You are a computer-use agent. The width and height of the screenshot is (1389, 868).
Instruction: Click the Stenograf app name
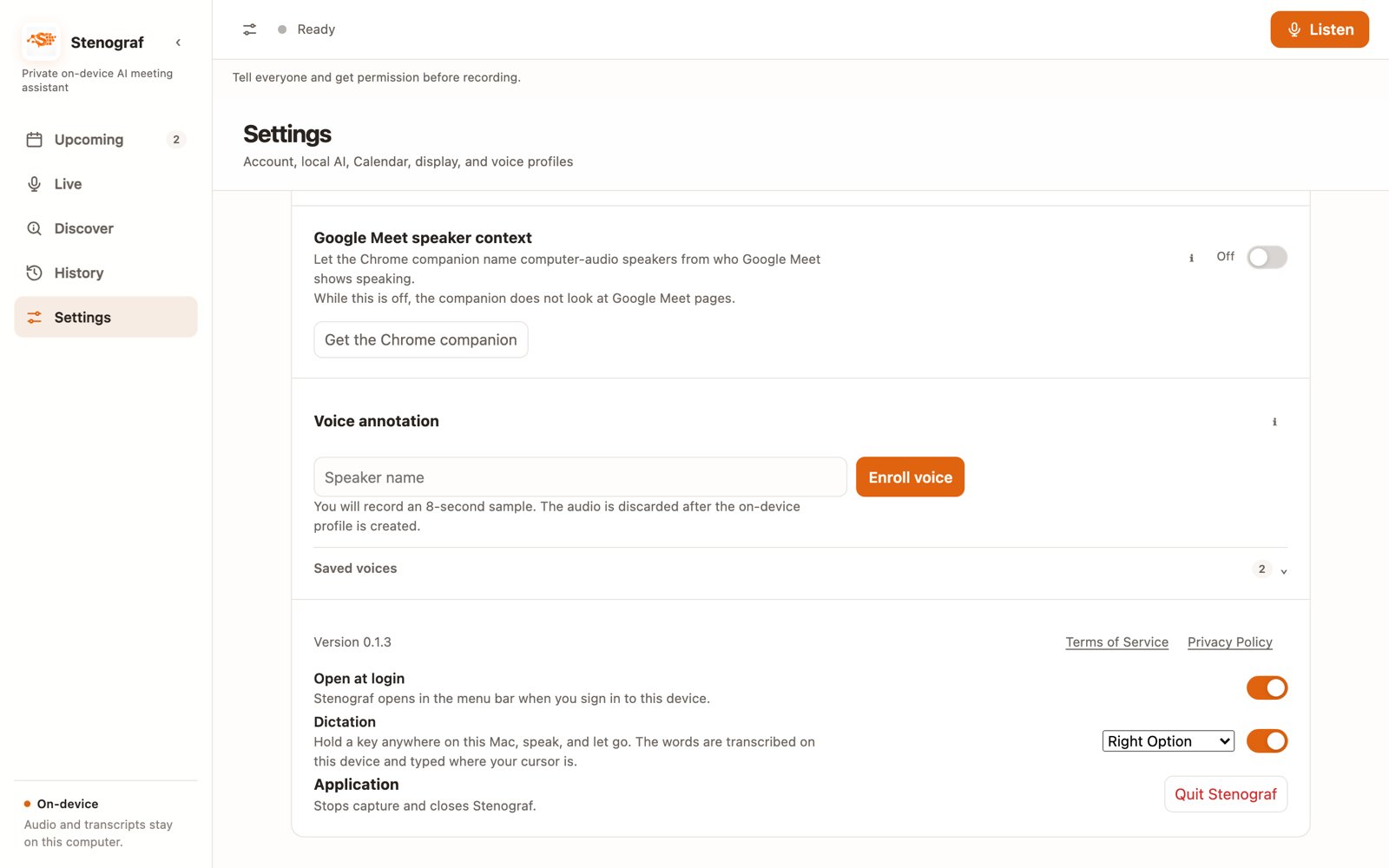(107, 42)
